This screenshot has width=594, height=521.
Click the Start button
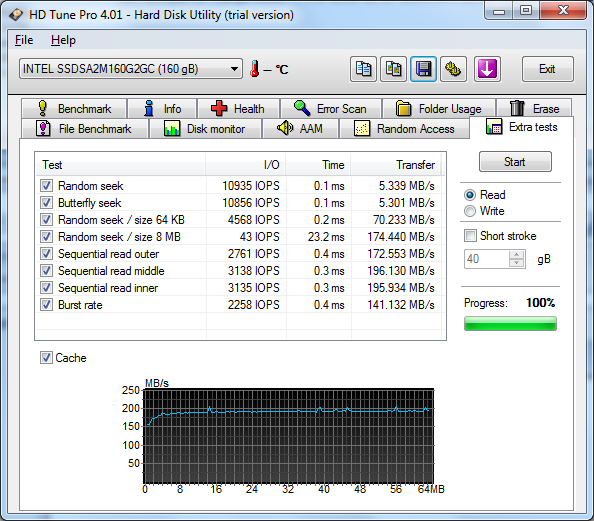[515, 162]
